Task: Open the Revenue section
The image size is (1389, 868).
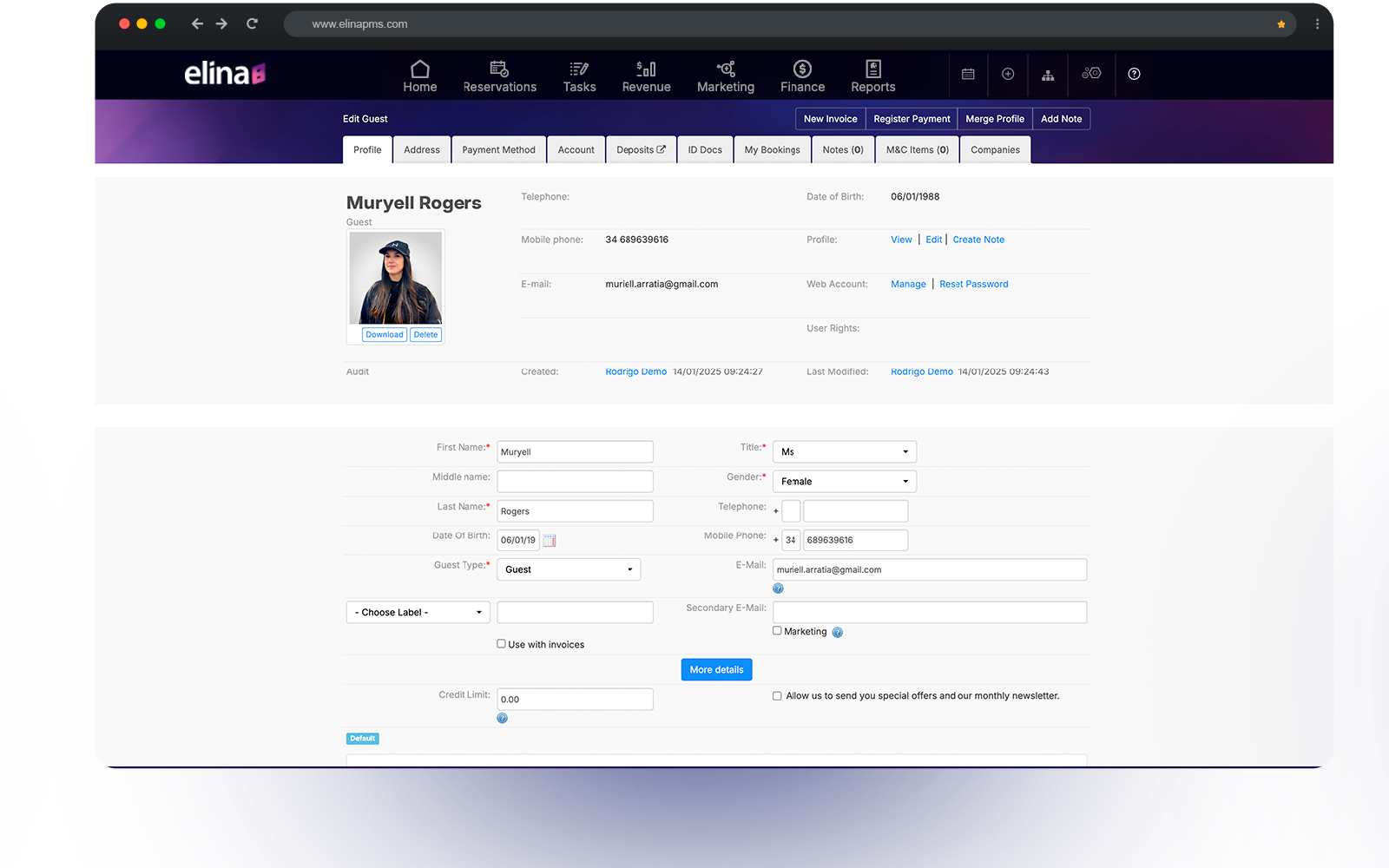Action: 647,76
